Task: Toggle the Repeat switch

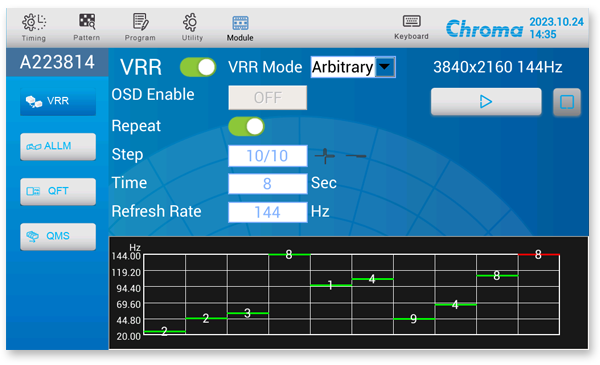Action: pos(246,127)
